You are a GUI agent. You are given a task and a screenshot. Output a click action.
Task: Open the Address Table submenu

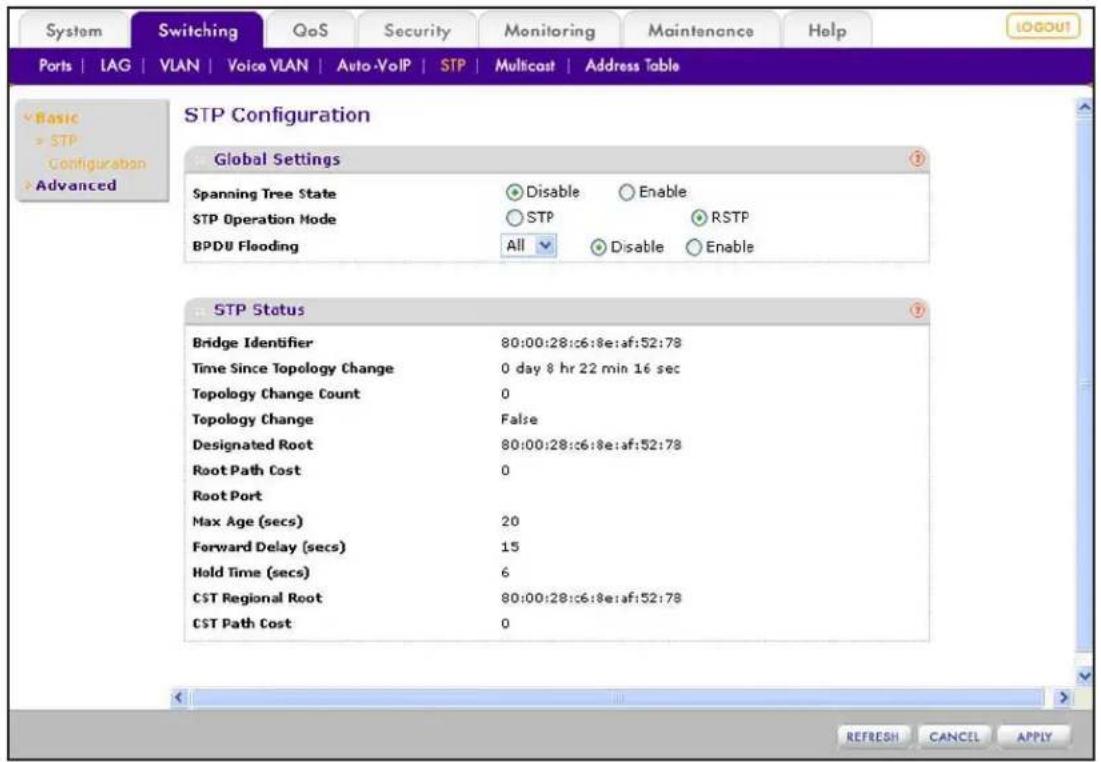[x=632, y=66]
